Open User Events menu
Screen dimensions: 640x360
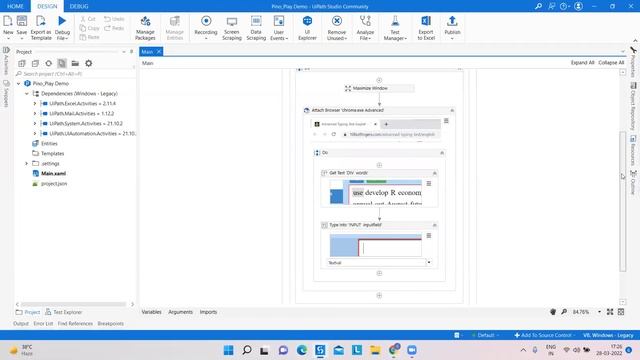[x=279, y=27]
